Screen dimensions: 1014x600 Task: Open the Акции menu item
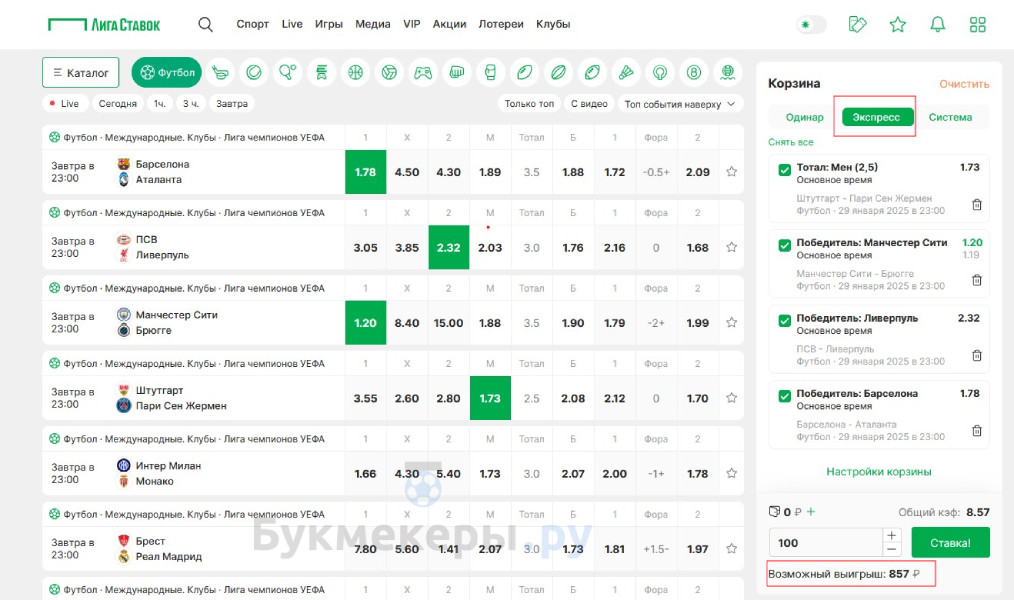[449, 24]
